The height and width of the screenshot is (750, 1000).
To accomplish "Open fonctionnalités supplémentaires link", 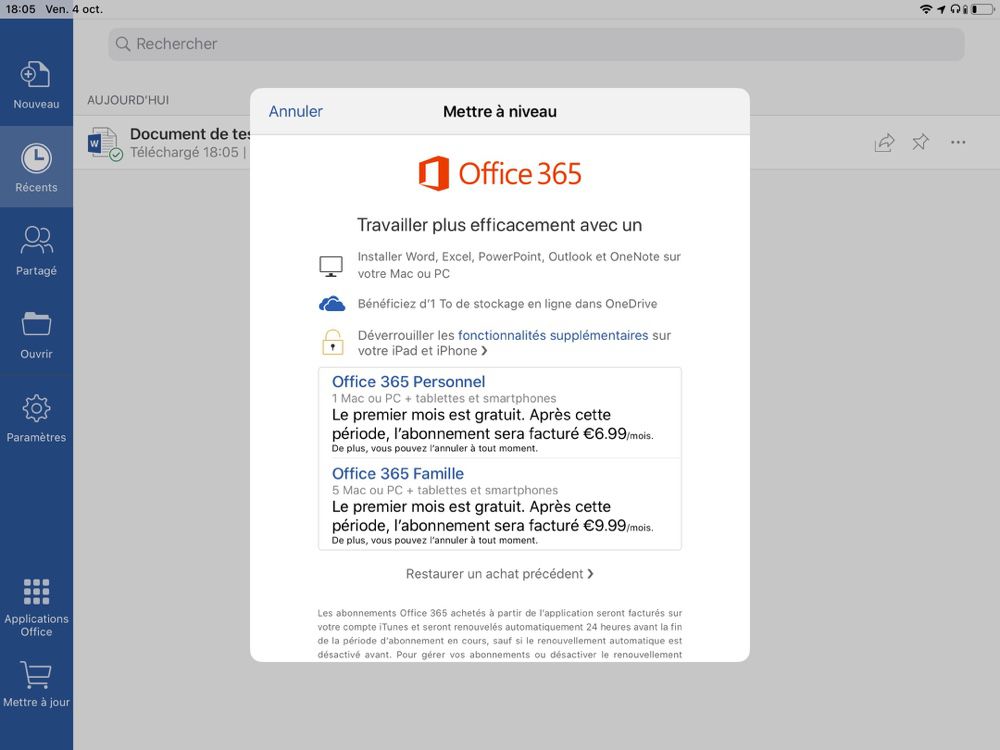I will pos(553,335).
